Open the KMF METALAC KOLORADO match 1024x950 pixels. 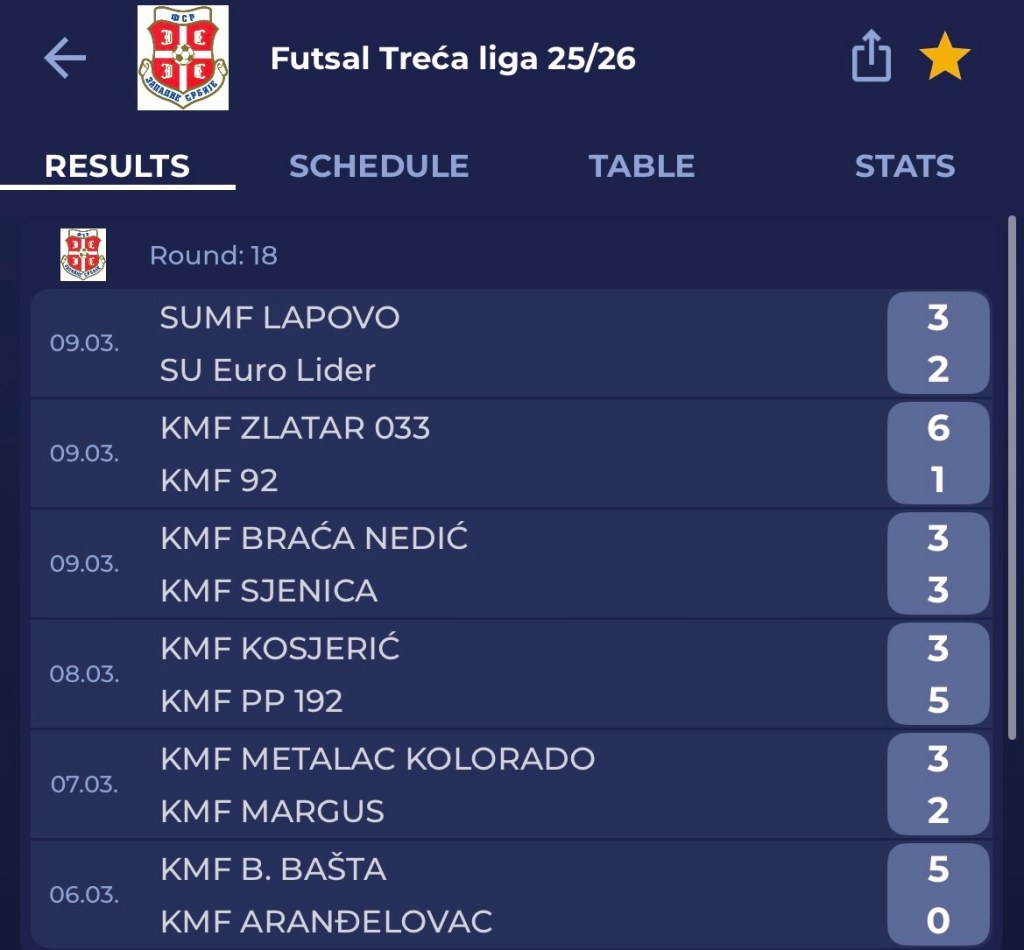tap(450, 784)
